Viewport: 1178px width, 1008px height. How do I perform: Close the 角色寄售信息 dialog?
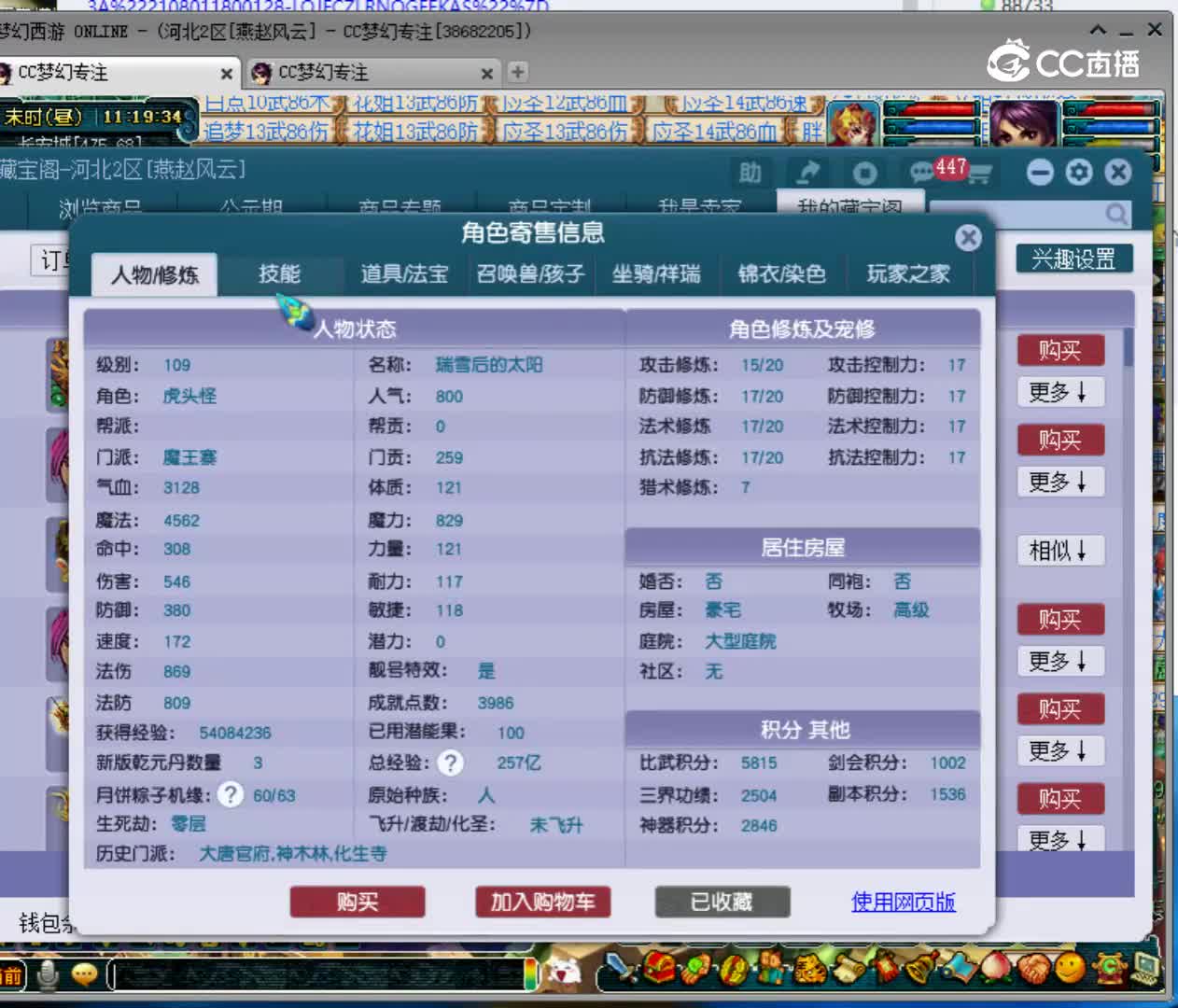point(969,238)
